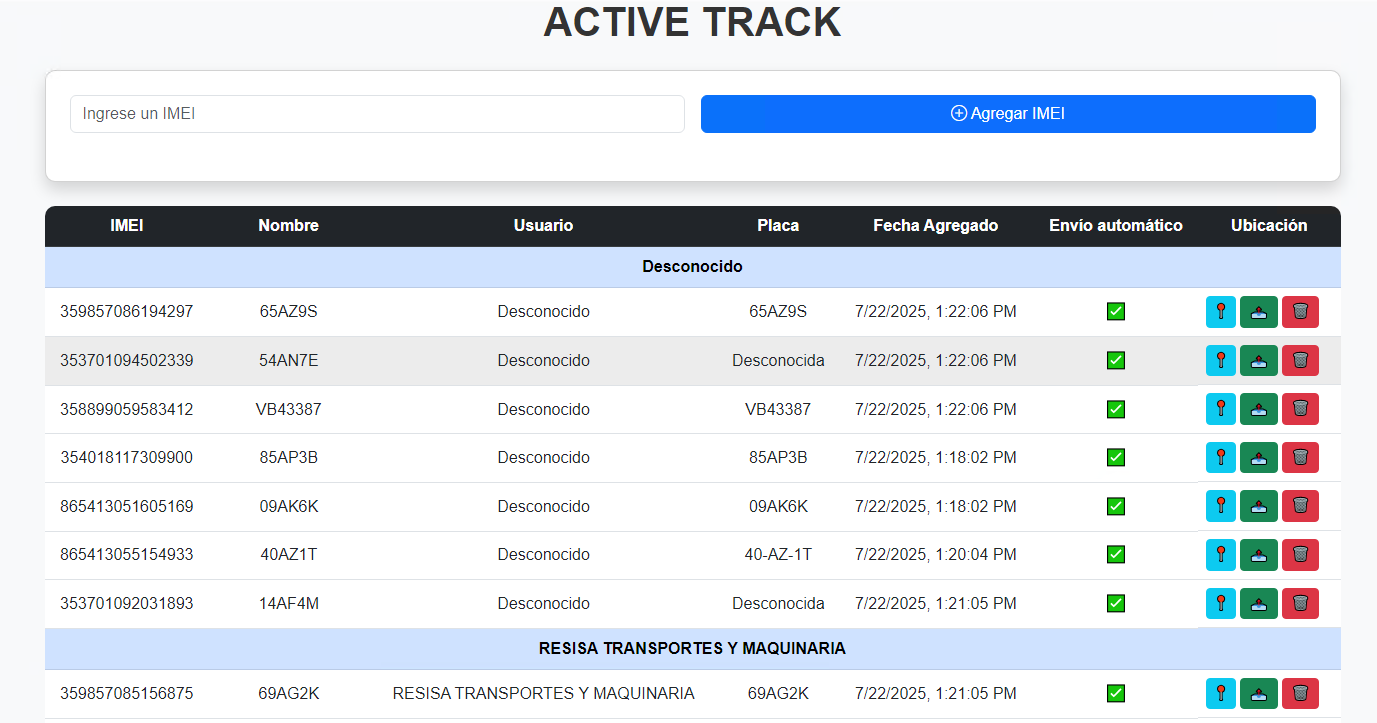Click the location pin button for 65AZ9S
The width and height of the screenshot is (1377, 723).
pos(1220,312)
